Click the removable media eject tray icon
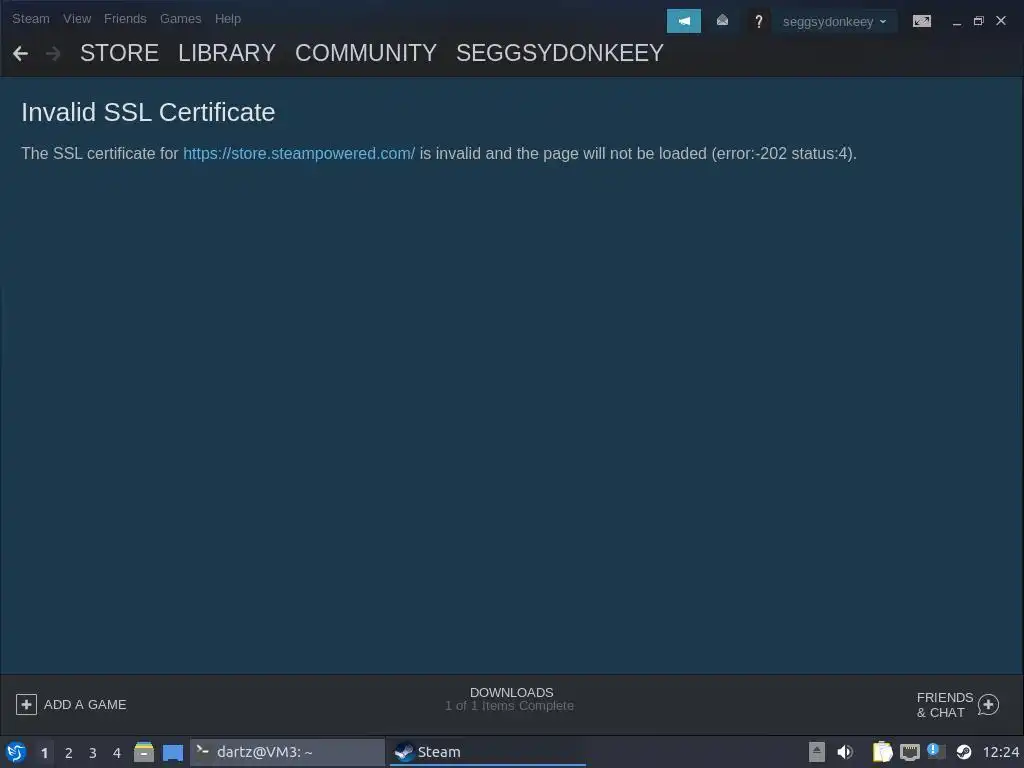Image resolution: width=1024 pixels, height=768 pixels. (816, 752)
